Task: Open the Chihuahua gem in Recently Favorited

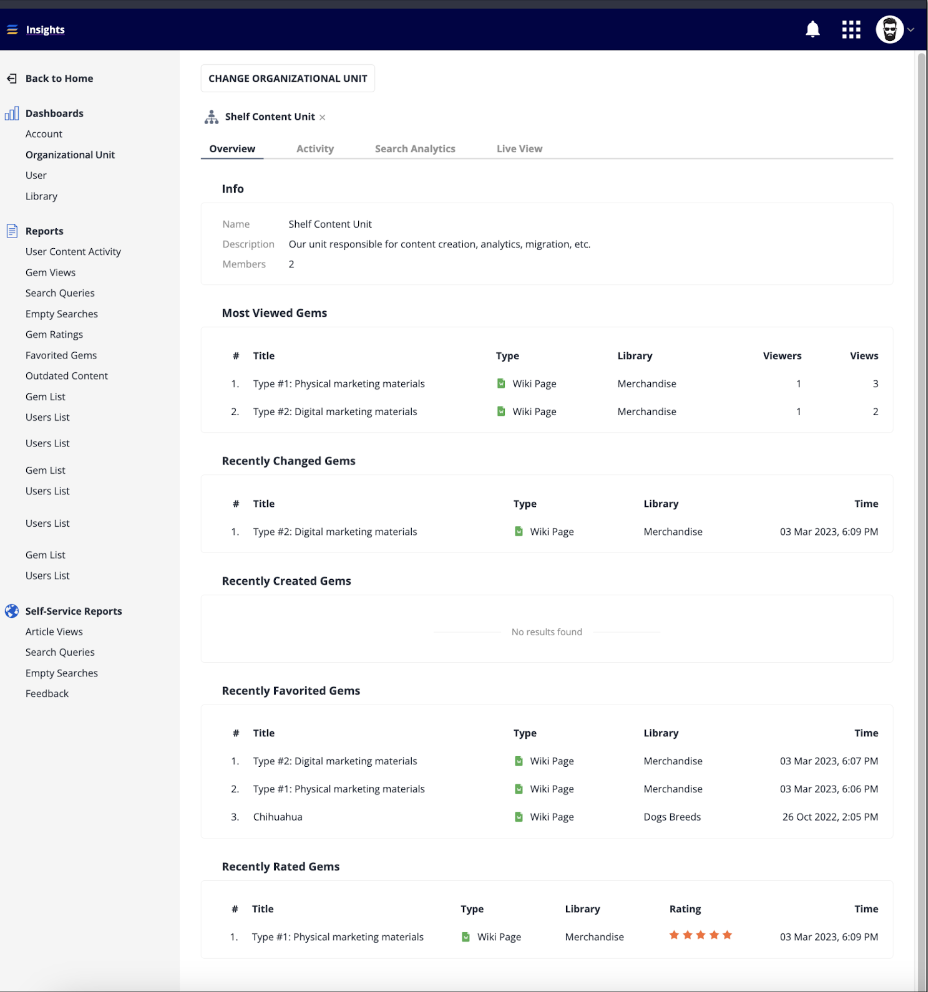Action: click(278, 817)
